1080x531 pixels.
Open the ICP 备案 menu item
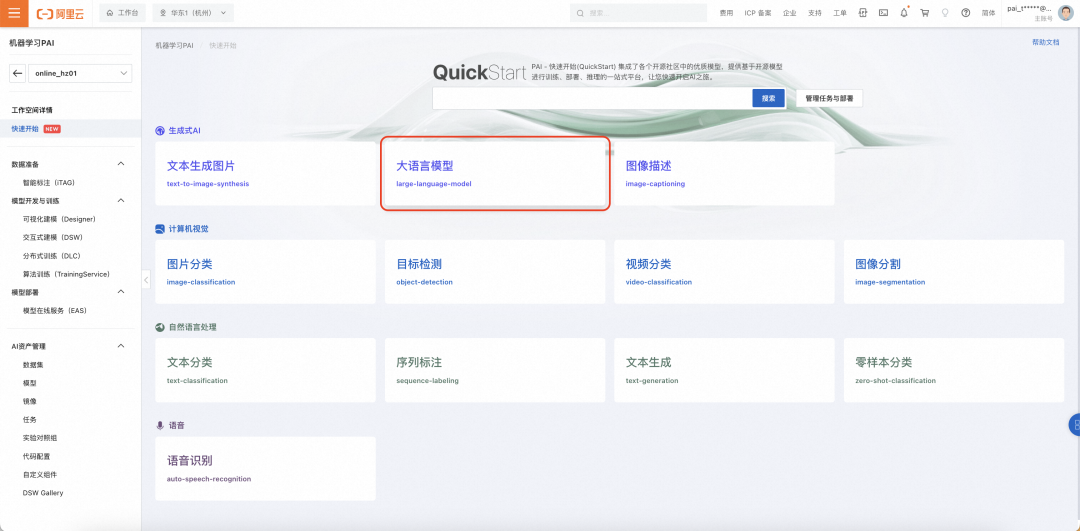758,13
